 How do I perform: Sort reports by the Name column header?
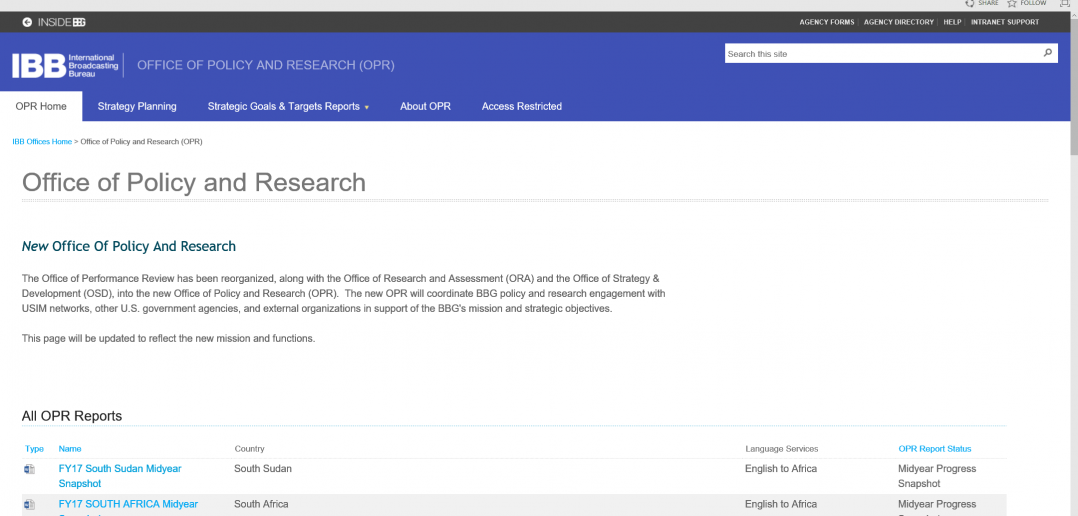[70, 449]
